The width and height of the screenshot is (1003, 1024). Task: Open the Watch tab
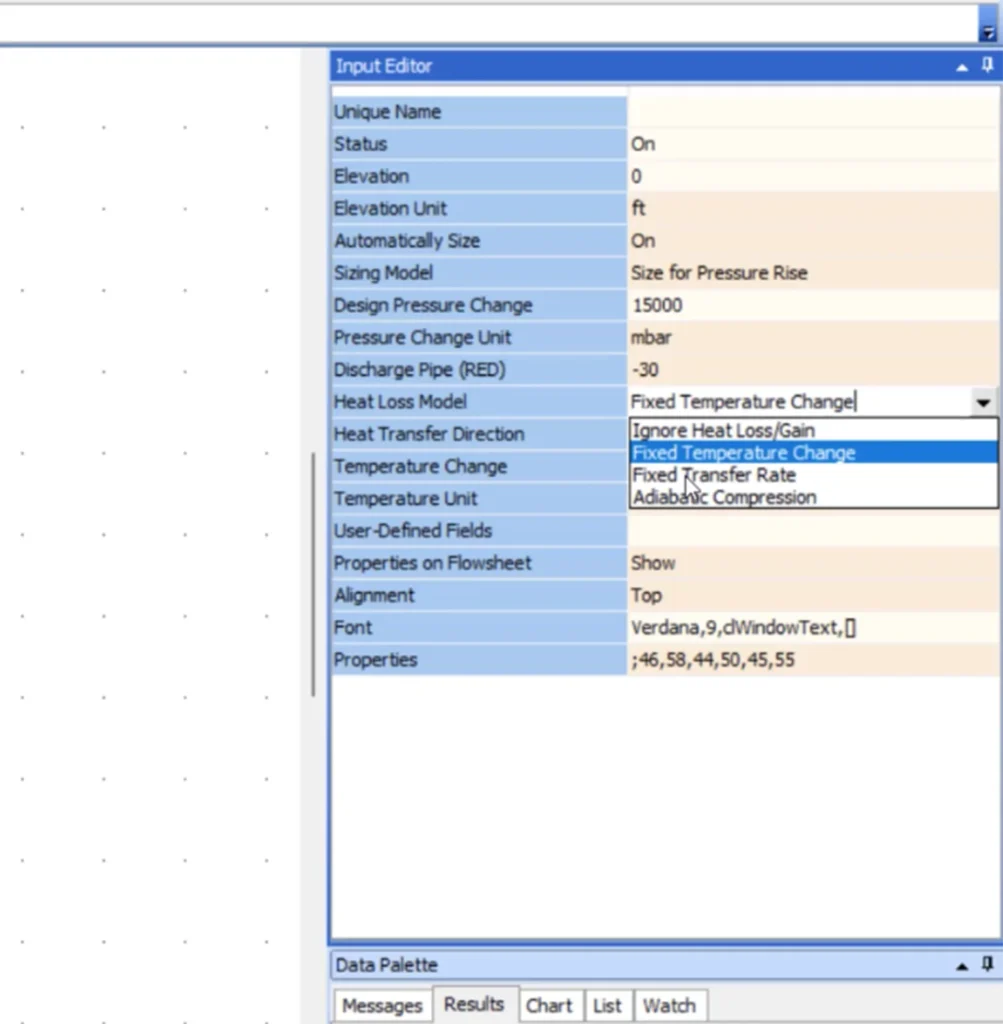[x=669, y=1005]
